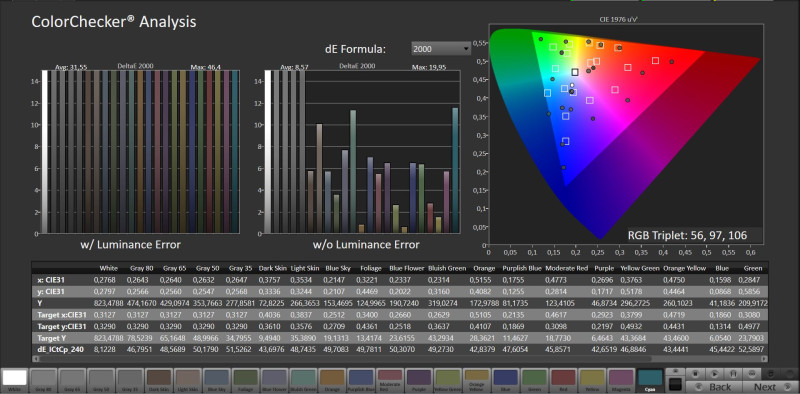Select the Blue Flower patch swatch

point(274,380)
